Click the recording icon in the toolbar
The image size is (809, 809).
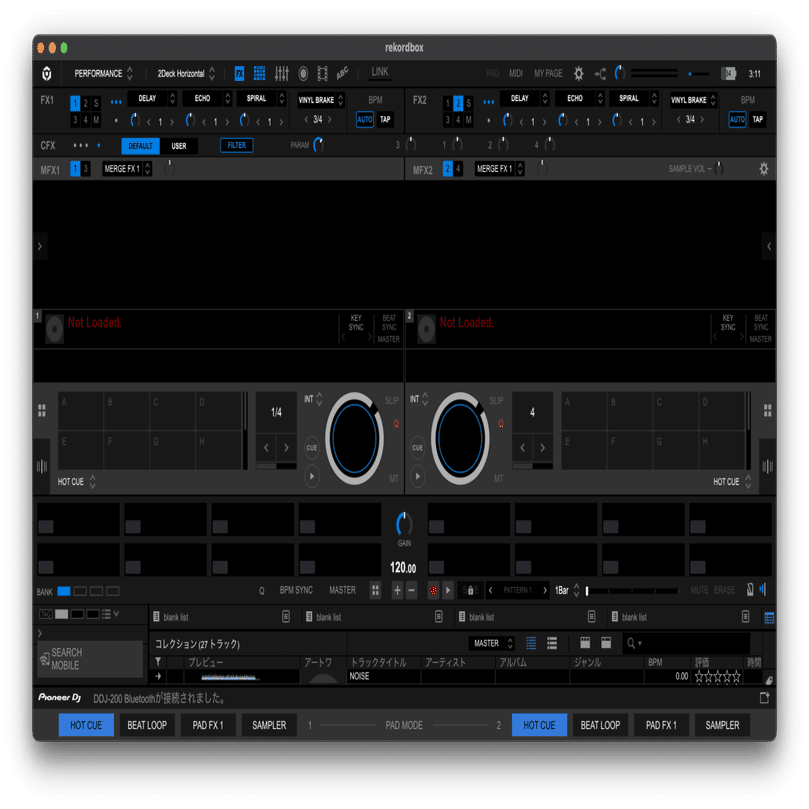304,73
